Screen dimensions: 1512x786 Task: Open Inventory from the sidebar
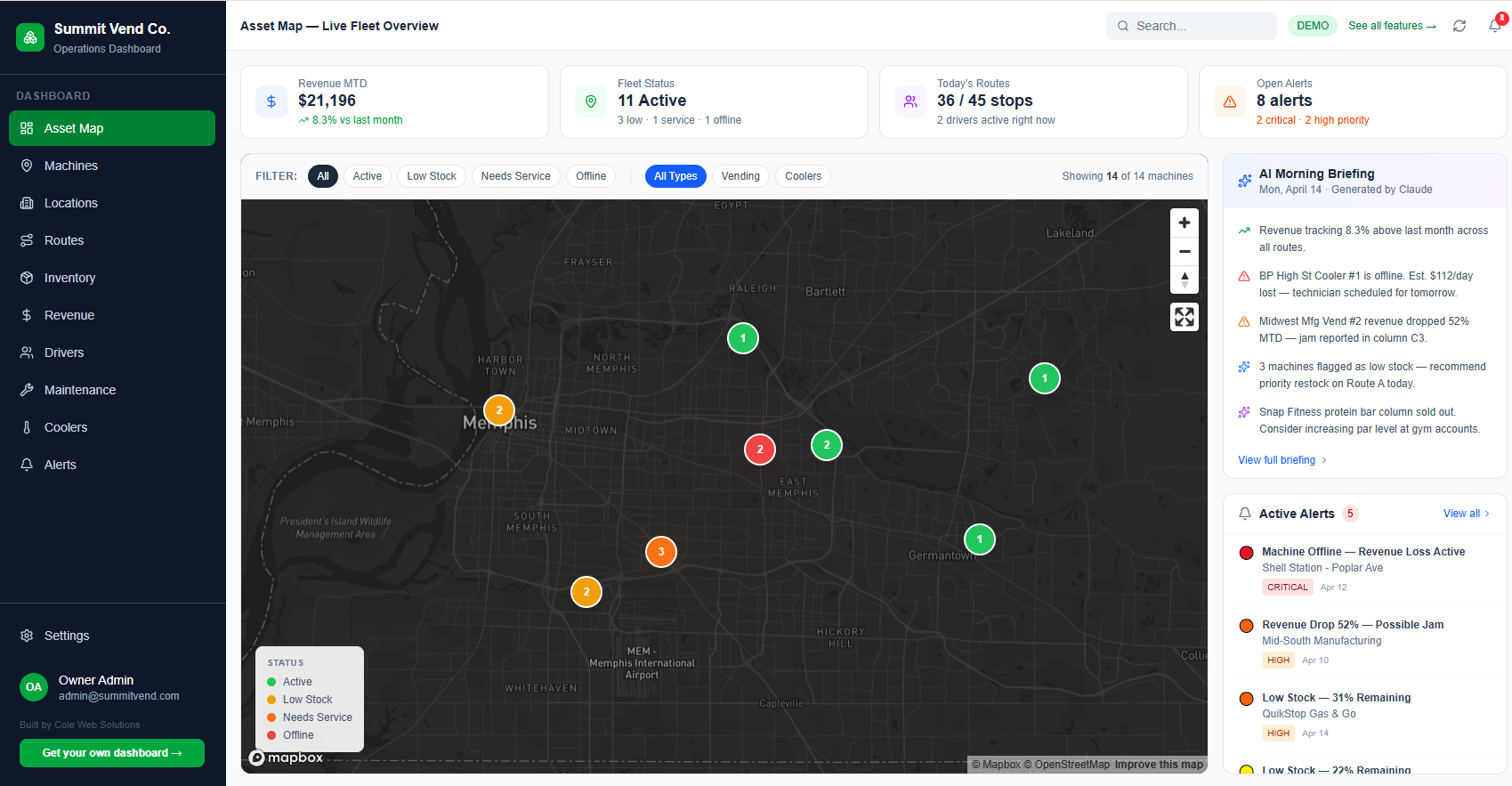pyautogui.click(x=112, y=278)
